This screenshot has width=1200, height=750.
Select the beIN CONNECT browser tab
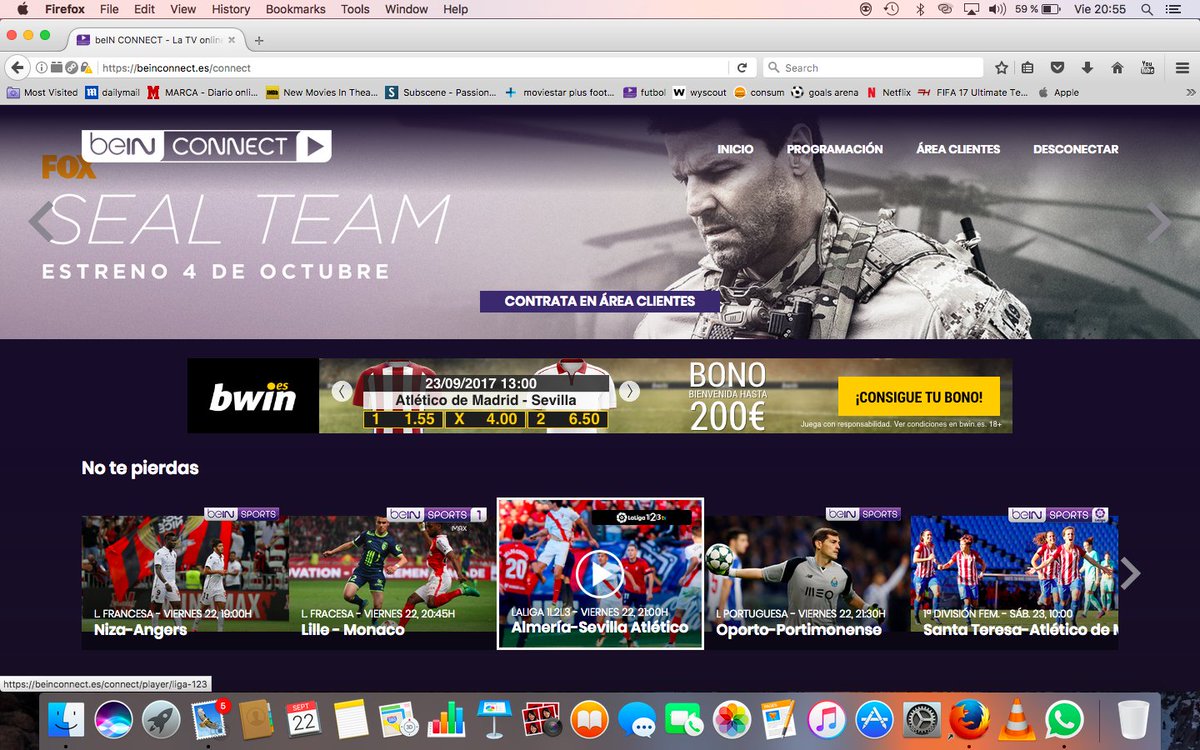[158, 40]
